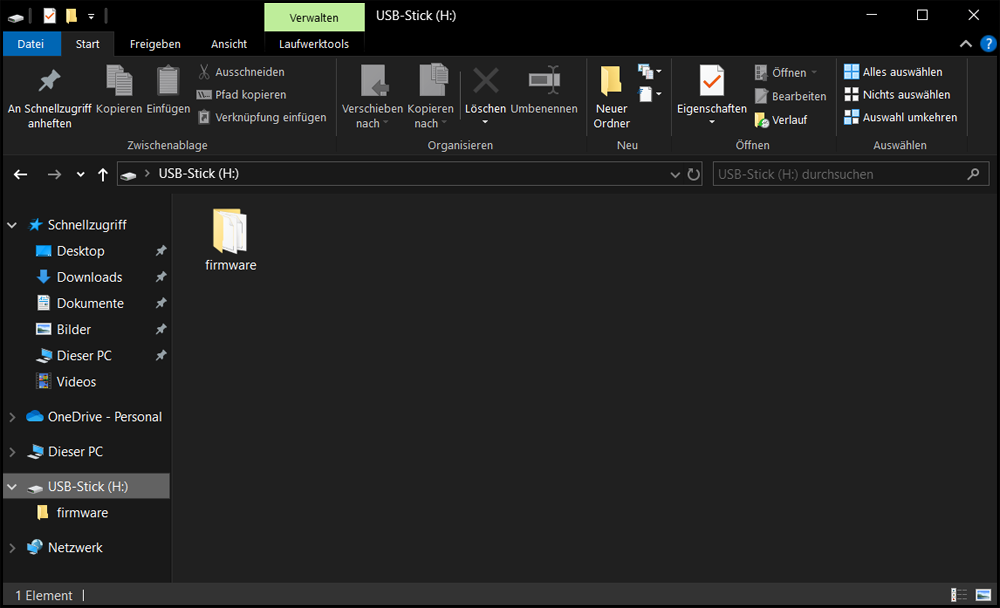1000x608 pixels.
Task: Refresh the folder view
Action: [x=693, y=174]
